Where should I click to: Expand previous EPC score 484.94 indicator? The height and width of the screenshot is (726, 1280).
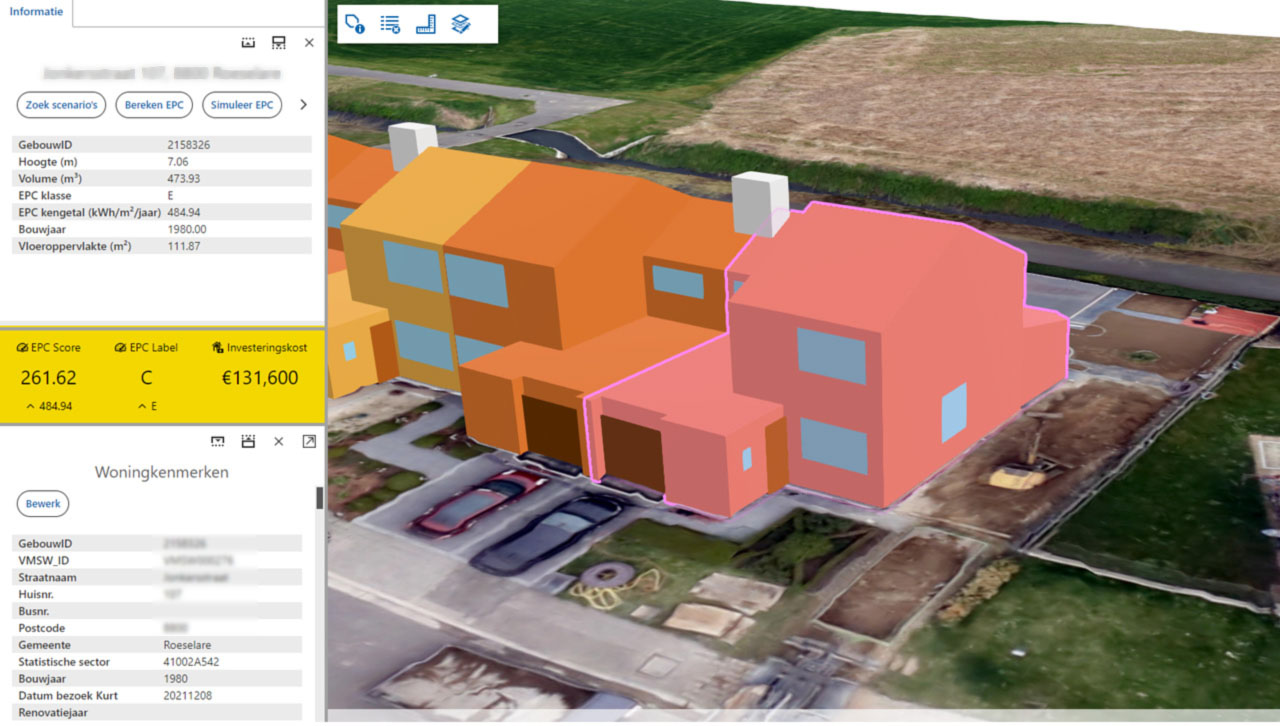48,406
